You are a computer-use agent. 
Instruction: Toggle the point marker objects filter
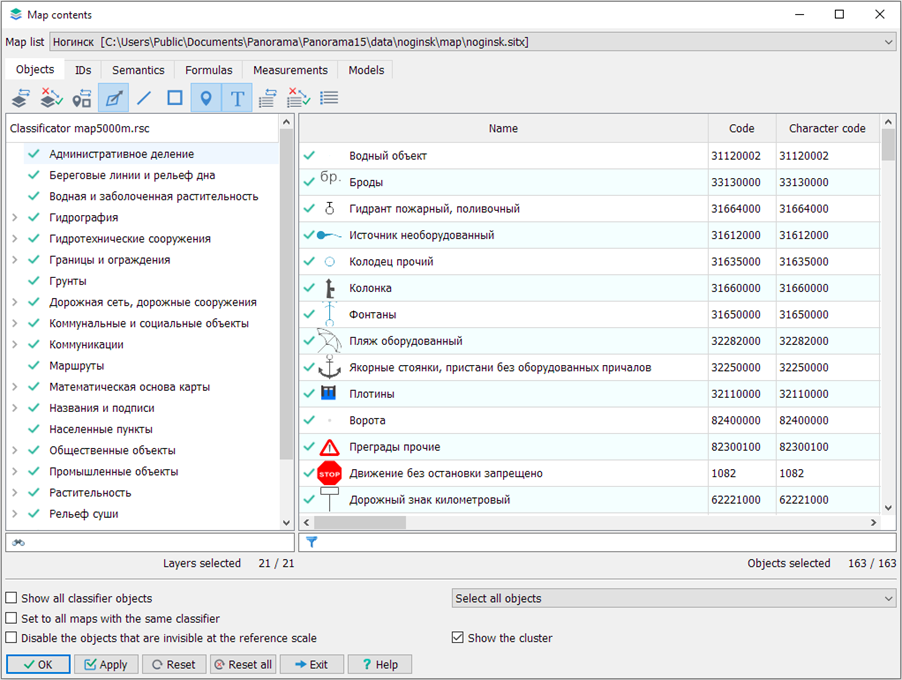206,98
